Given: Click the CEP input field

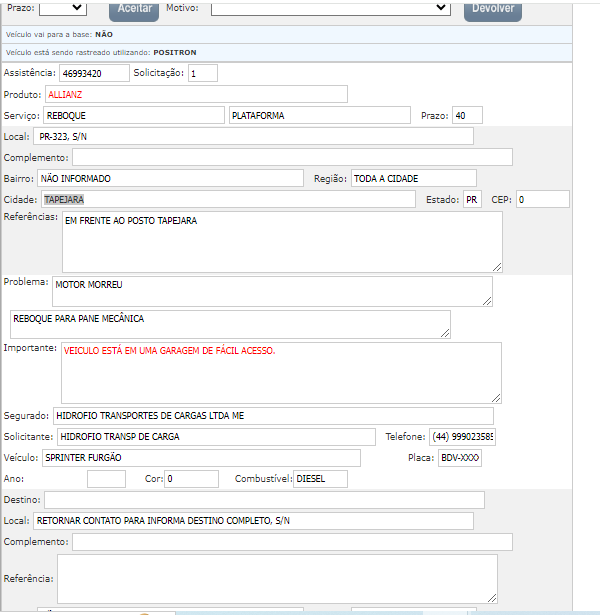Looking at the screenshot, I should click(x=542, y=199).
